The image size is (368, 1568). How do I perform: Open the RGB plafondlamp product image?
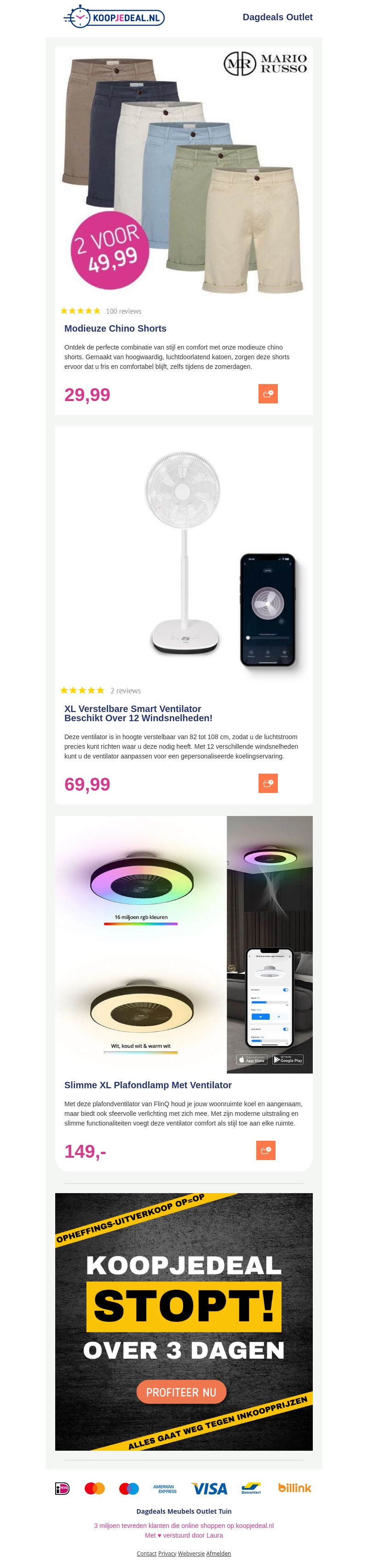[x=184, y=944]
